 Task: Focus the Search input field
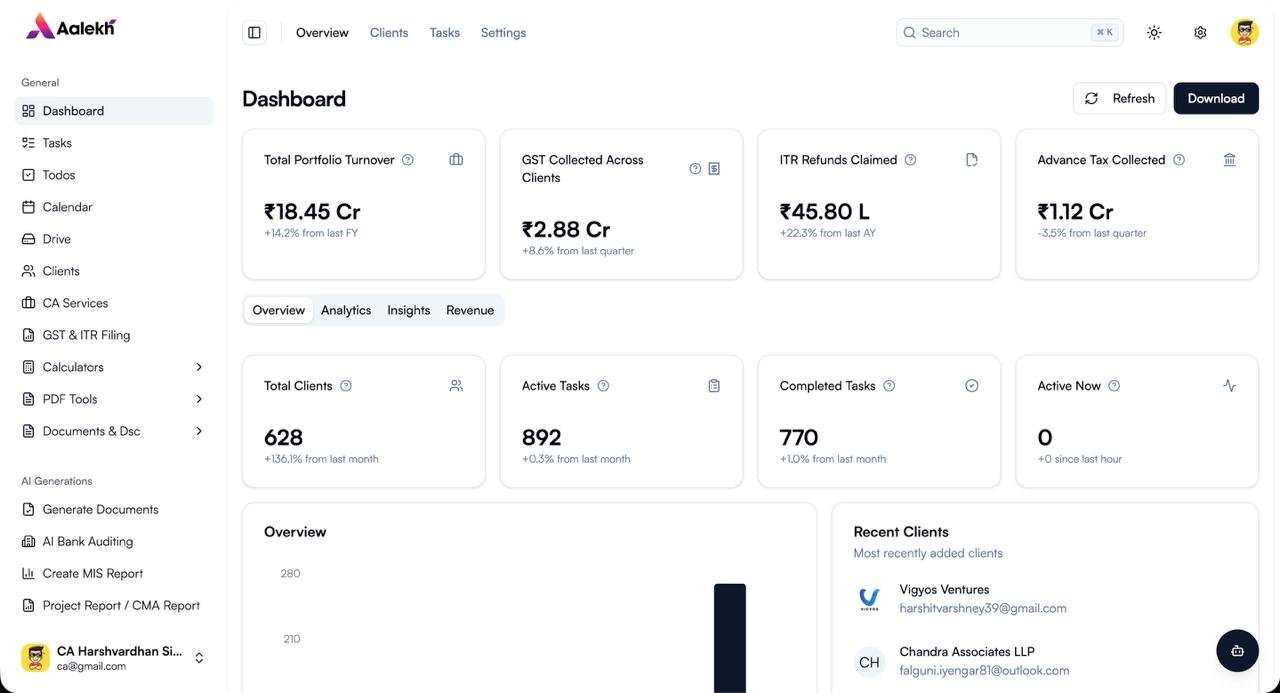coord(1000,33)
